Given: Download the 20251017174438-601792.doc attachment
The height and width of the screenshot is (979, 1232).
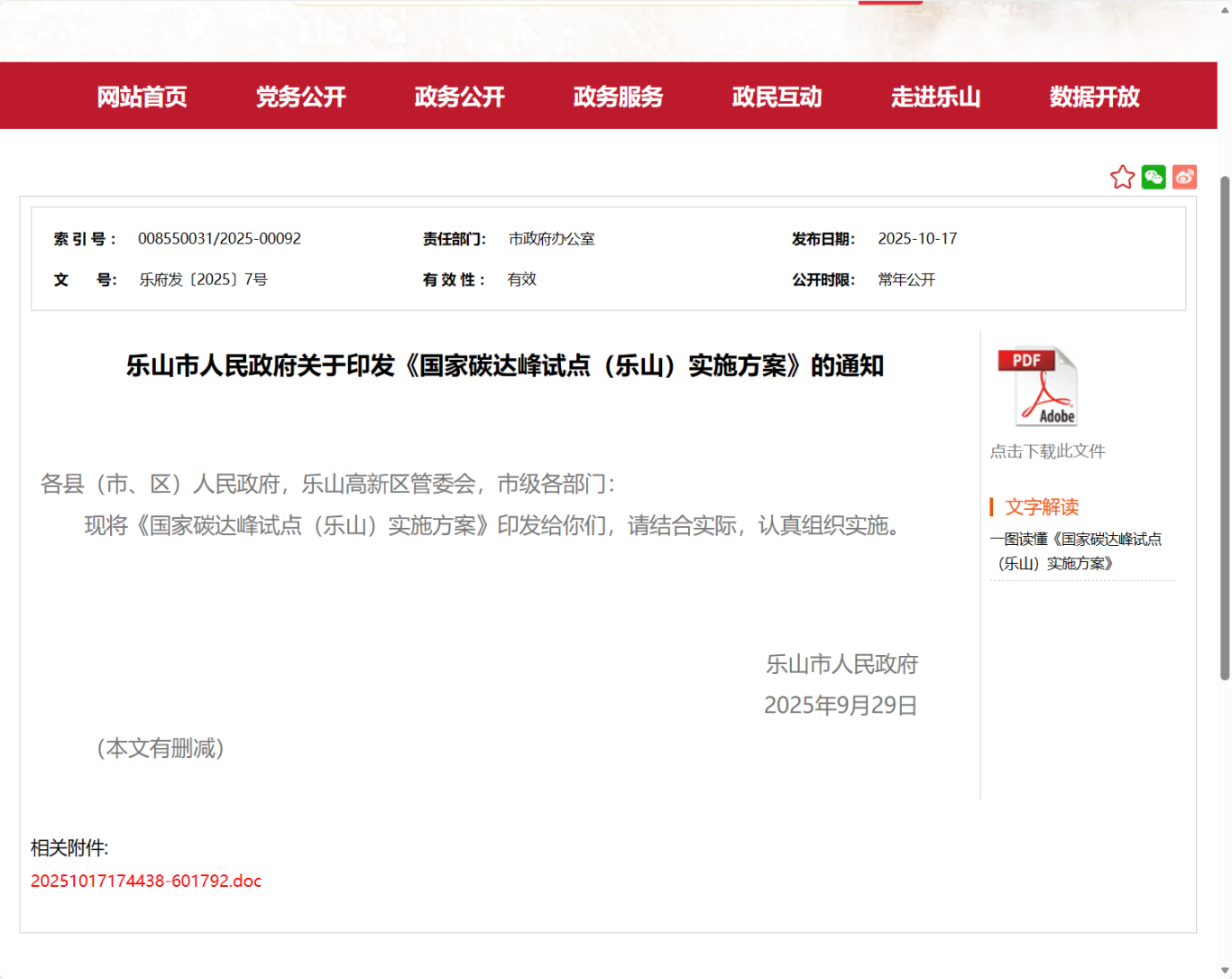Looking at the screenshot, I should 146,882.
